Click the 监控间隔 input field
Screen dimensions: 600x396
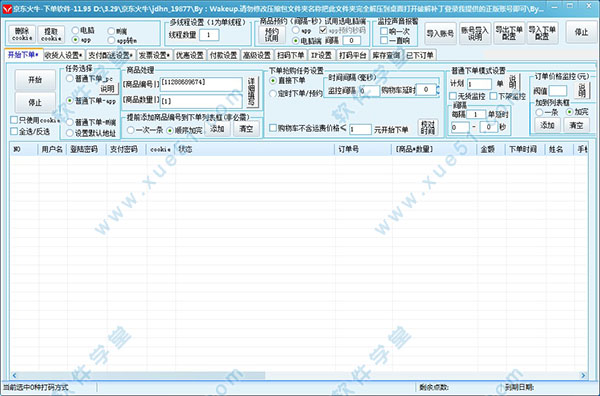pyautogui.click(x=369, y=91)
